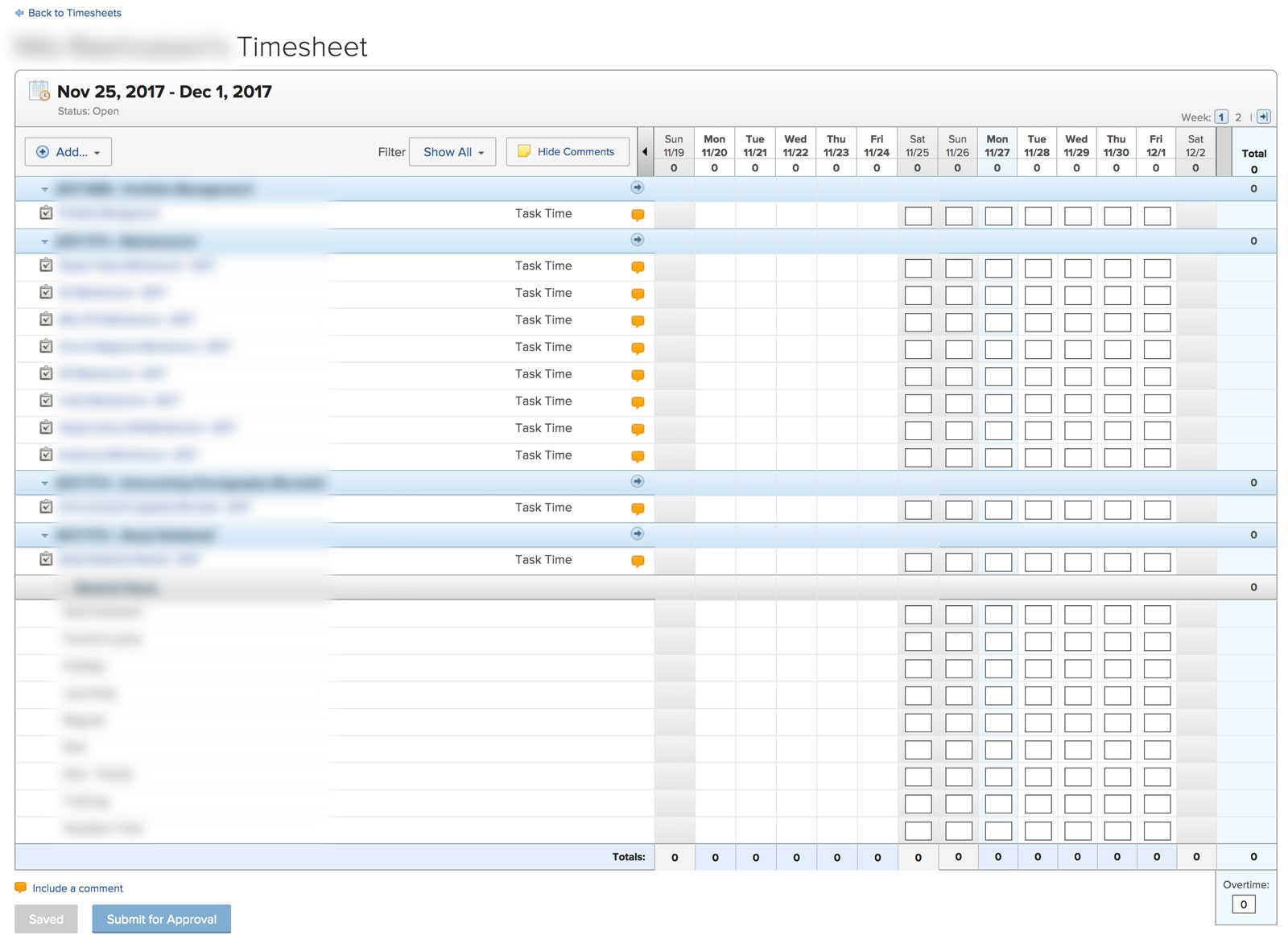Click the Submit for Approval button
This screenshot has height=935, width=1288.
point(161,919)
